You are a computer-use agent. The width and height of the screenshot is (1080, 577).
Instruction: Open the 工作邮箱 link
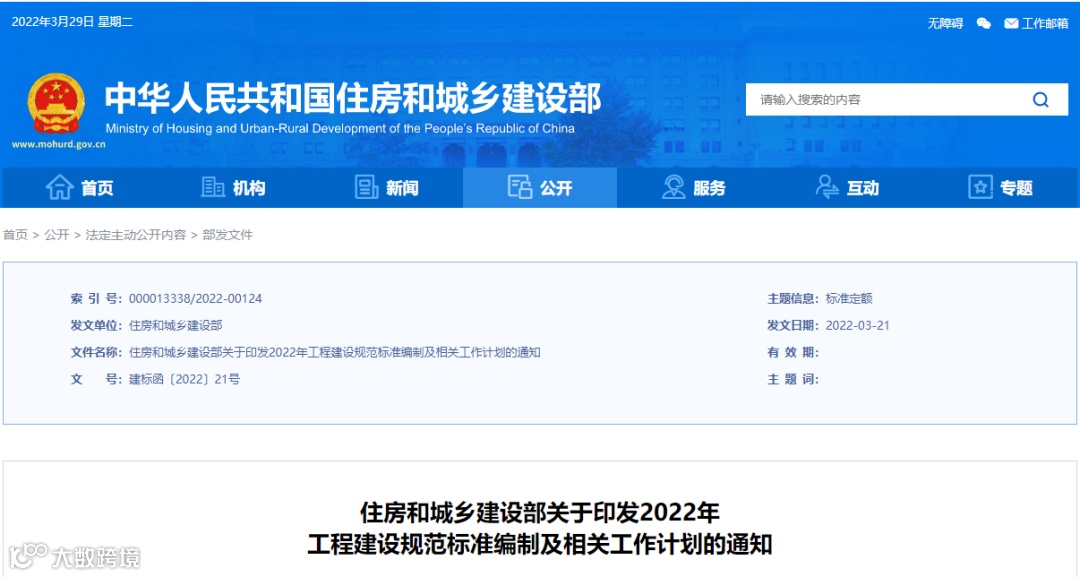tap(1045, 23)
